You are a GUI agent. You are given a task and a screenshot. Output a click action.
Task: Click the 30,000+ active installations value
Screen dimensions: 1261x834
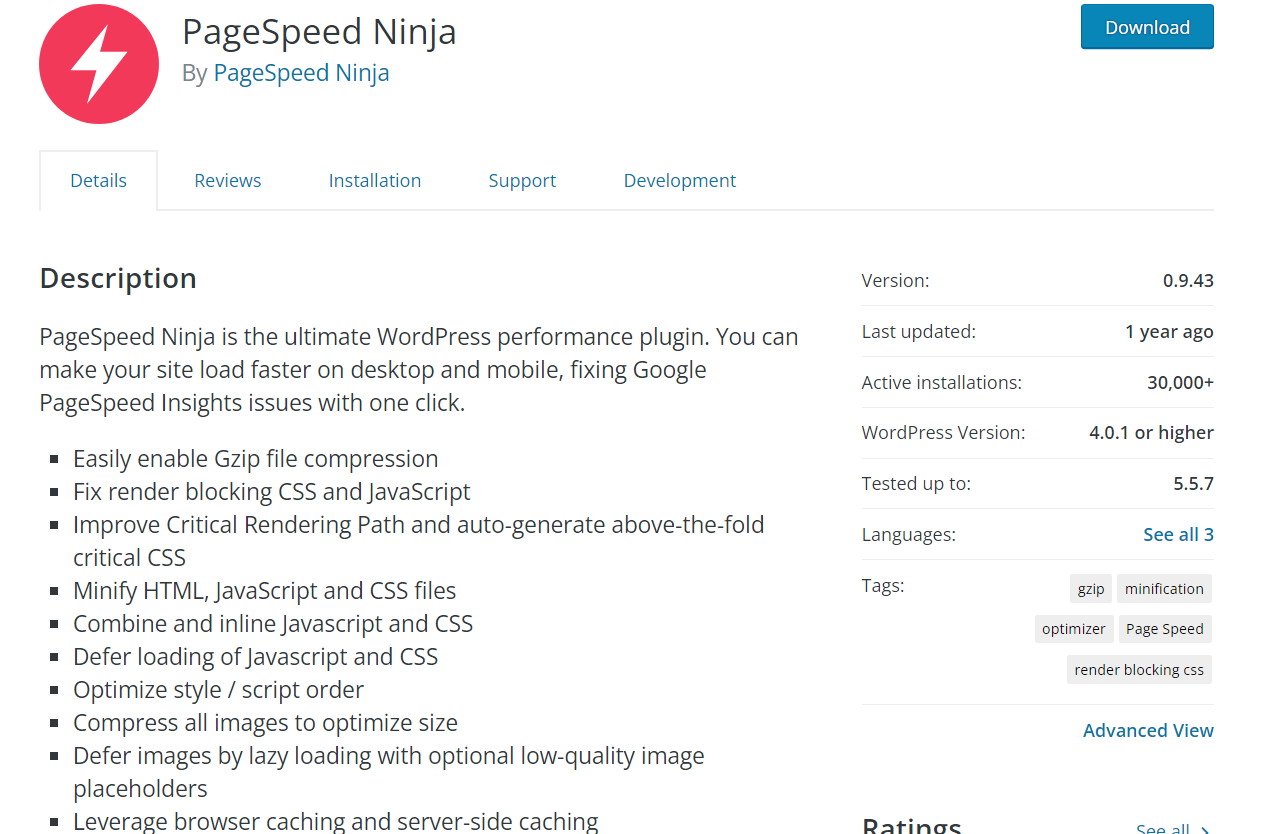pos(1180,383)
